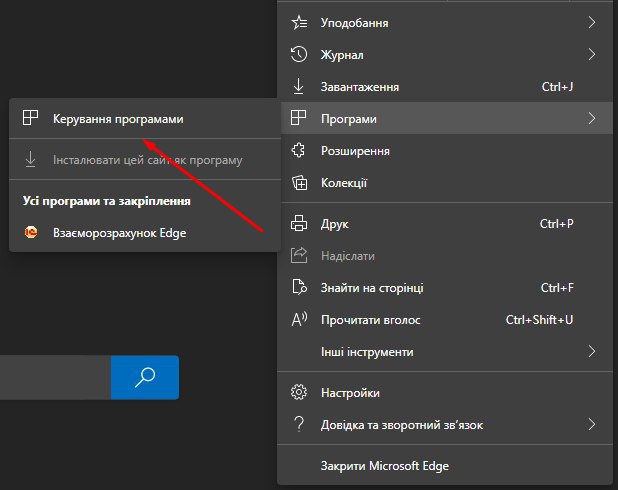Choose Прочитати вголос
The height and width of the screenshot is (490, 618).
[x=445, y=319]
